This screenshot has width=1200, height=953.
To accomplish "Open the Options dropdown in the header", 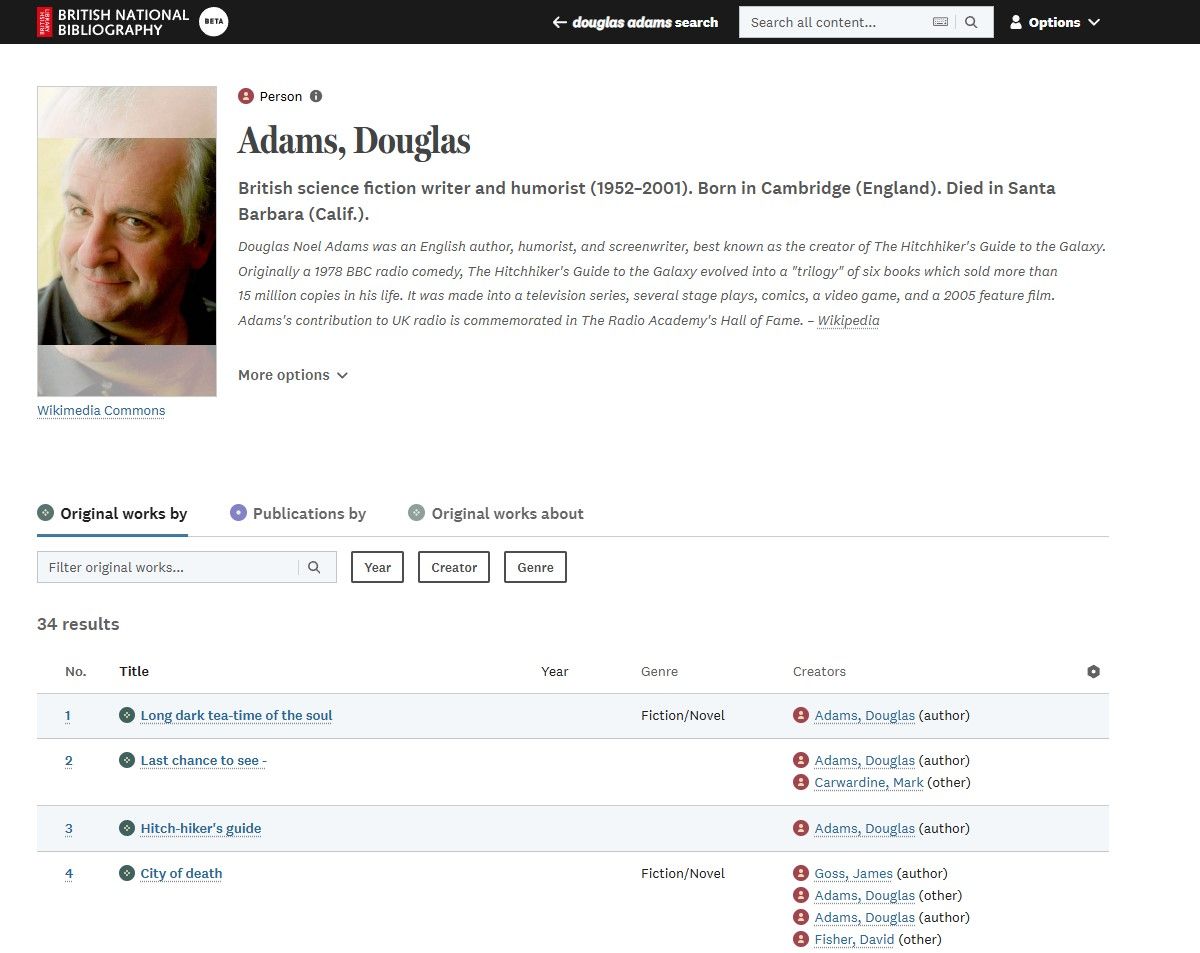I will point(1055,21).
